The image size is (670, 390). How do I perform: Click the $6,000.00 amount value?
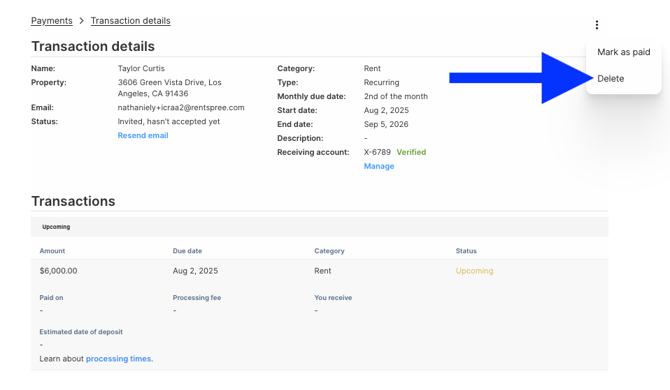pyautogui.click(x=58, y=271)
